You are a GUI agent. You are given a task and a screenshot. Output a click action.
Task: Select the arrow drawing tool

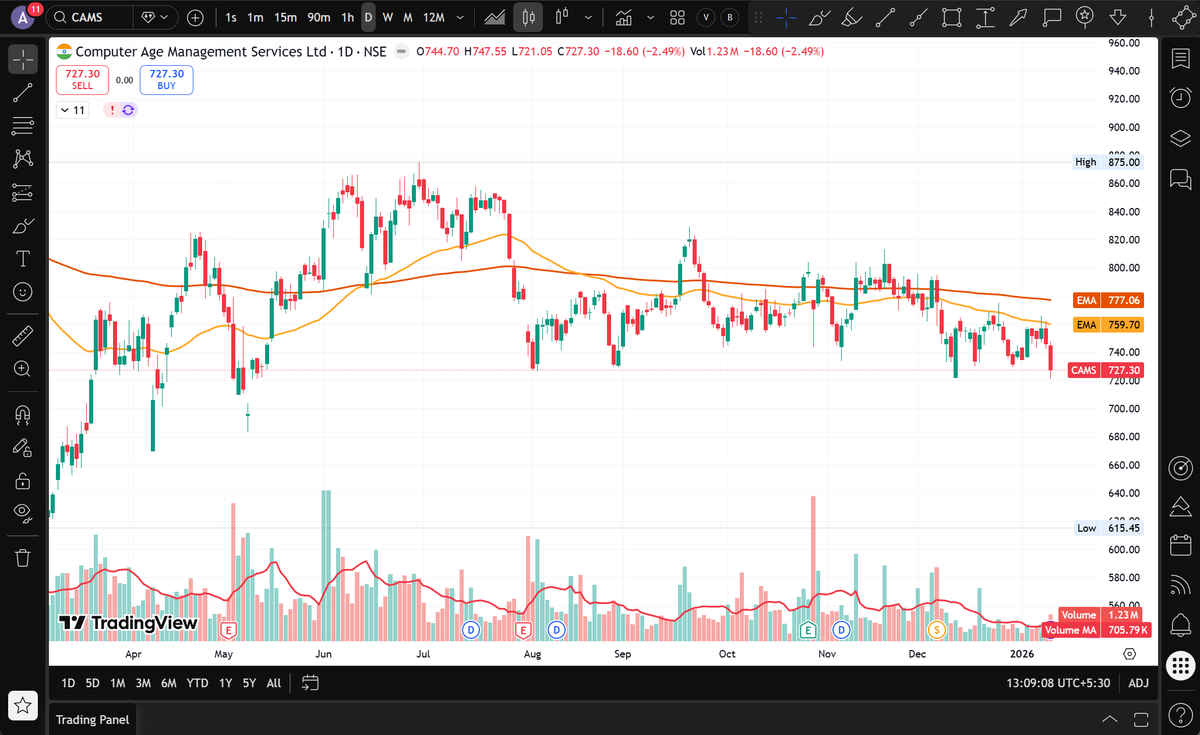(x=1018, y=17)
